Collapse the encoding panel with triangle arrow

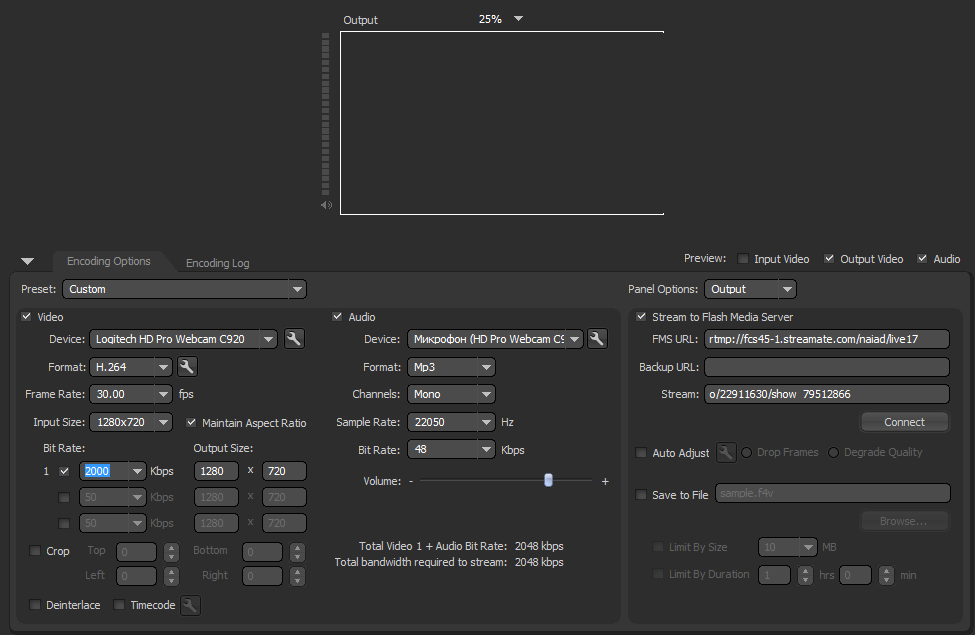[27, 262]
